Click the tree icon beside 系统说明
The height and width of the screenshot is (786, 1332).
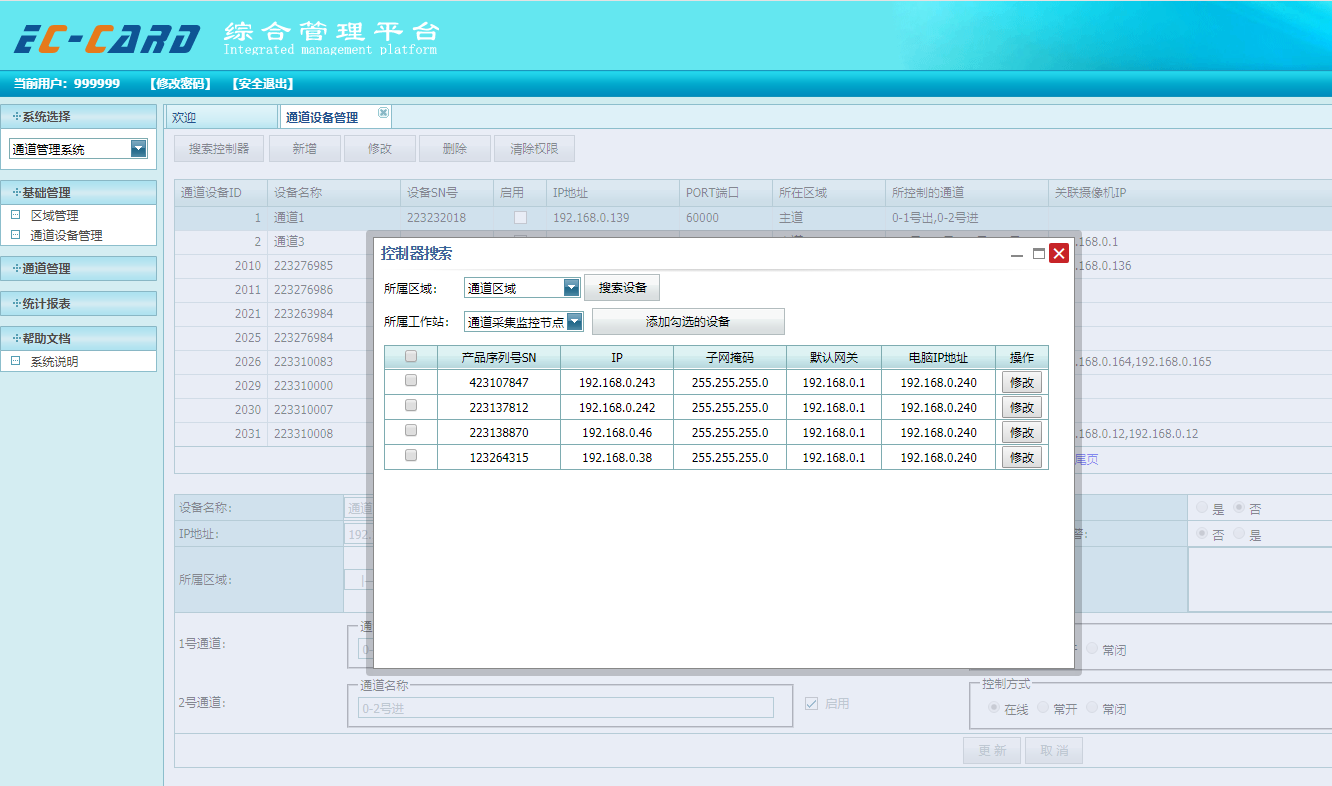tap(15, 361)
